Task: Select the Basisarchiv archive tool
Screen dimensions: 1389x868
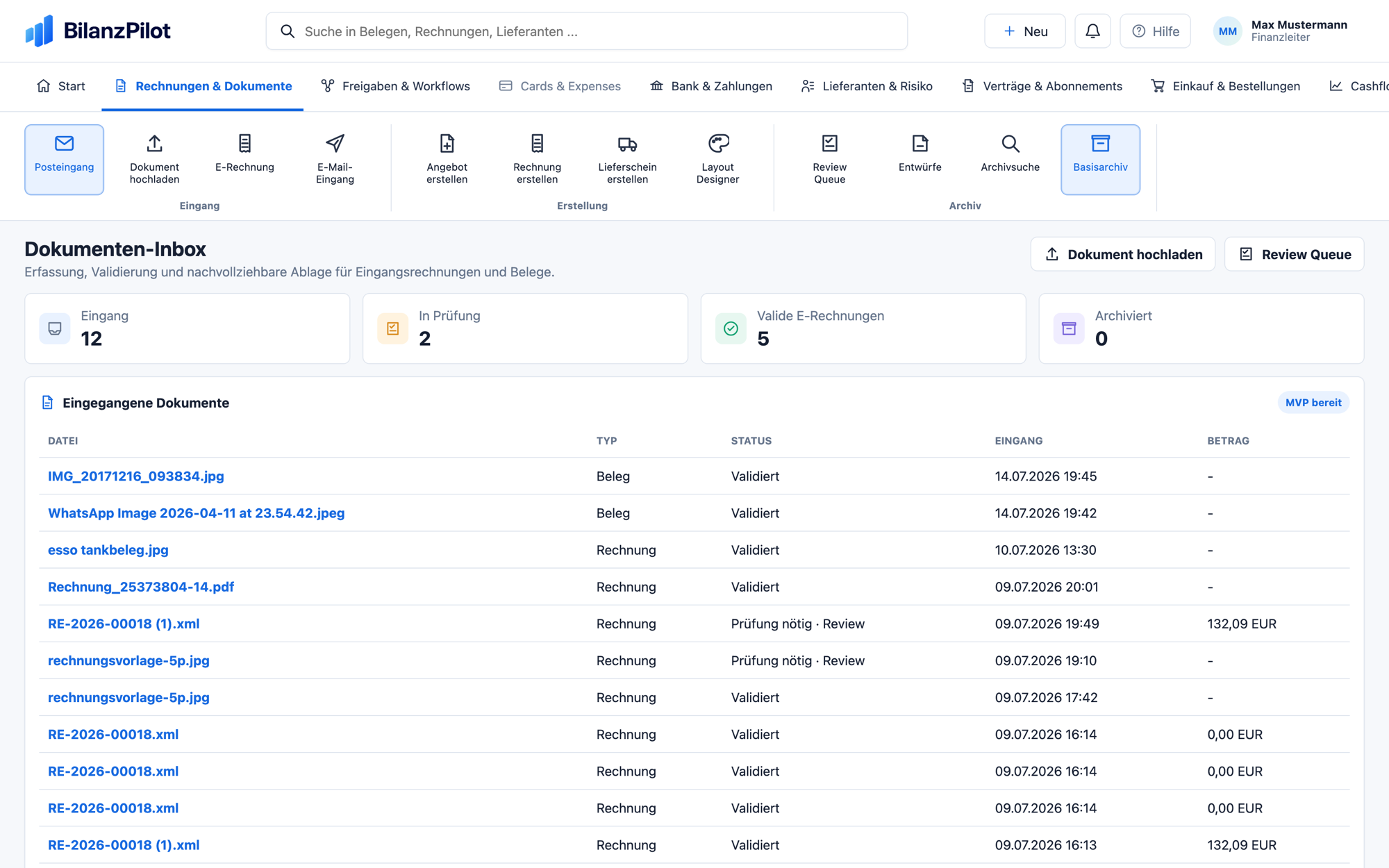Action: coord(1100,159)
